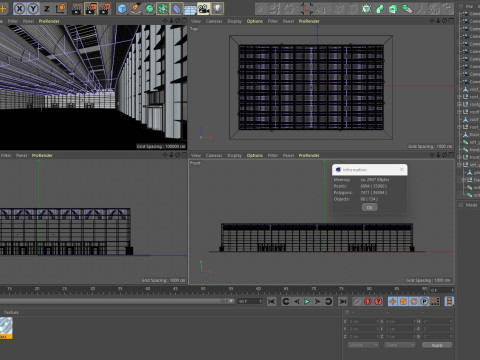Click the green link-shaped toolbar icon
The height and width of the screenshot is (360, 480).
[380, 9]
